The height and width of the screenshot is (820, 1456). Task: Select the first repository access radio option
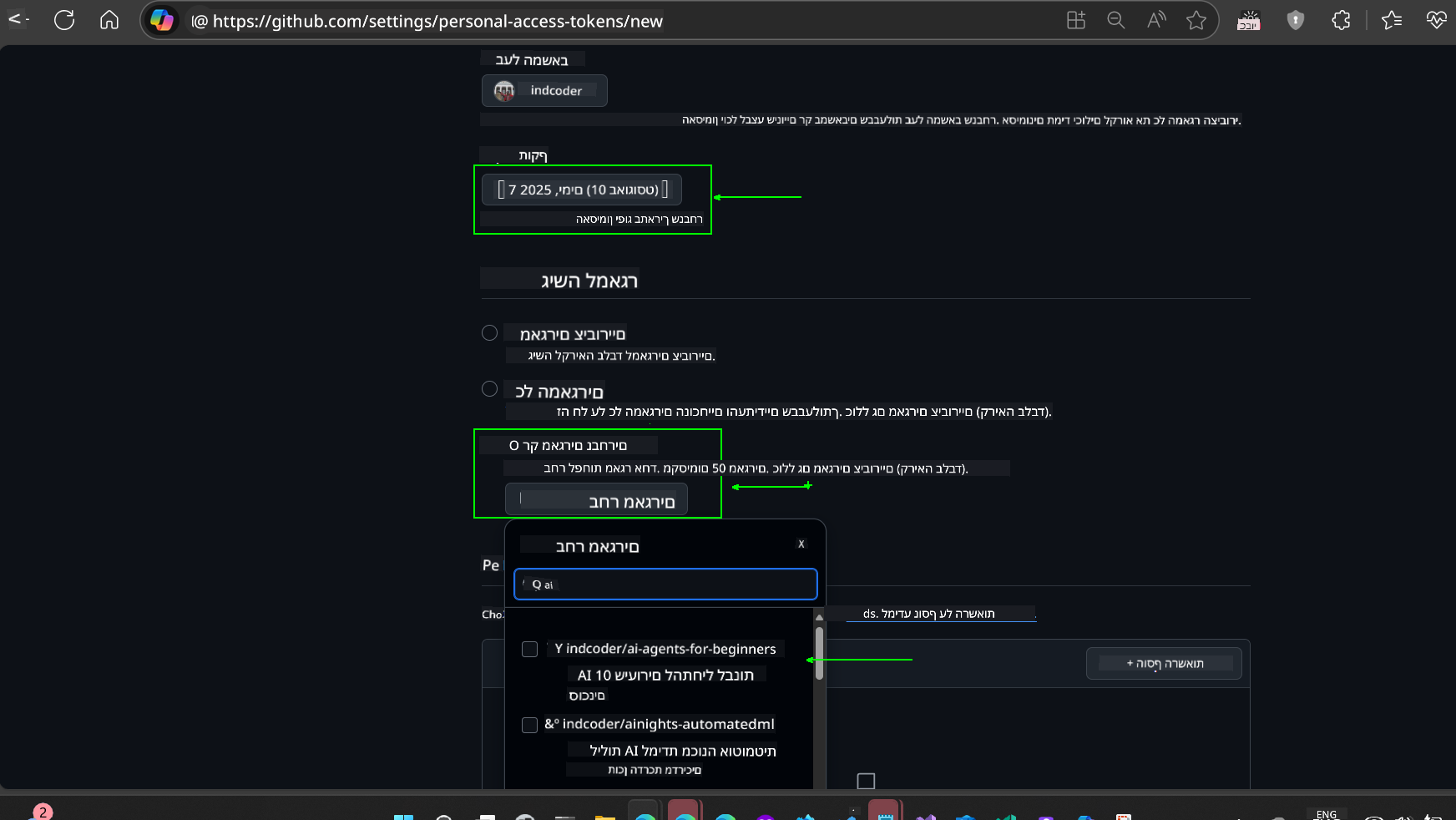pyautogui.click(x=490, y=332)
